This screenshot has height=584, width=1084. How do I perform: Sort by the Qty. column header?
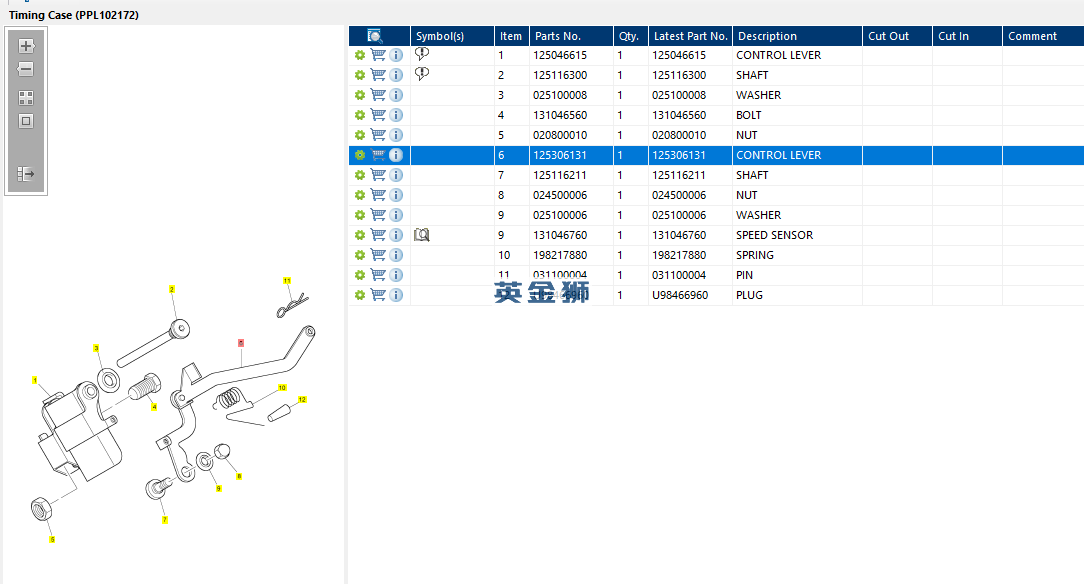click(x=630, y=36)
